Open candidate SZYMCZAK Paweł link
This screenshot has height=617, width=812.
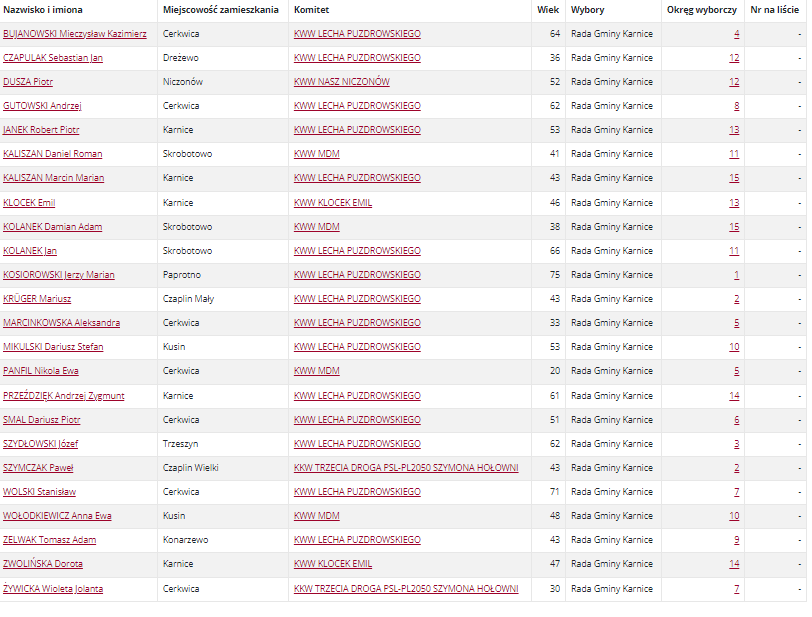pos(38,468)
